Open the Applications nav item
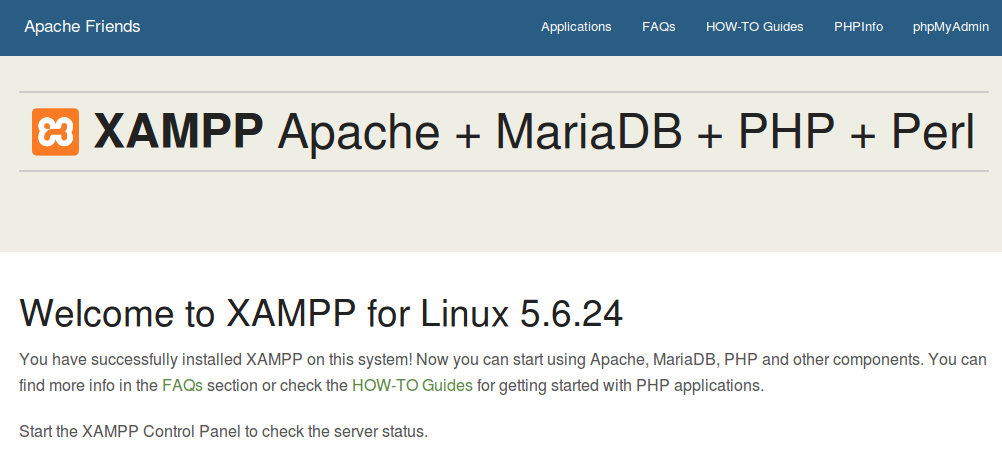Image resolution: width=1002 pixels, height=454 pixels. [x=576, y=27]
